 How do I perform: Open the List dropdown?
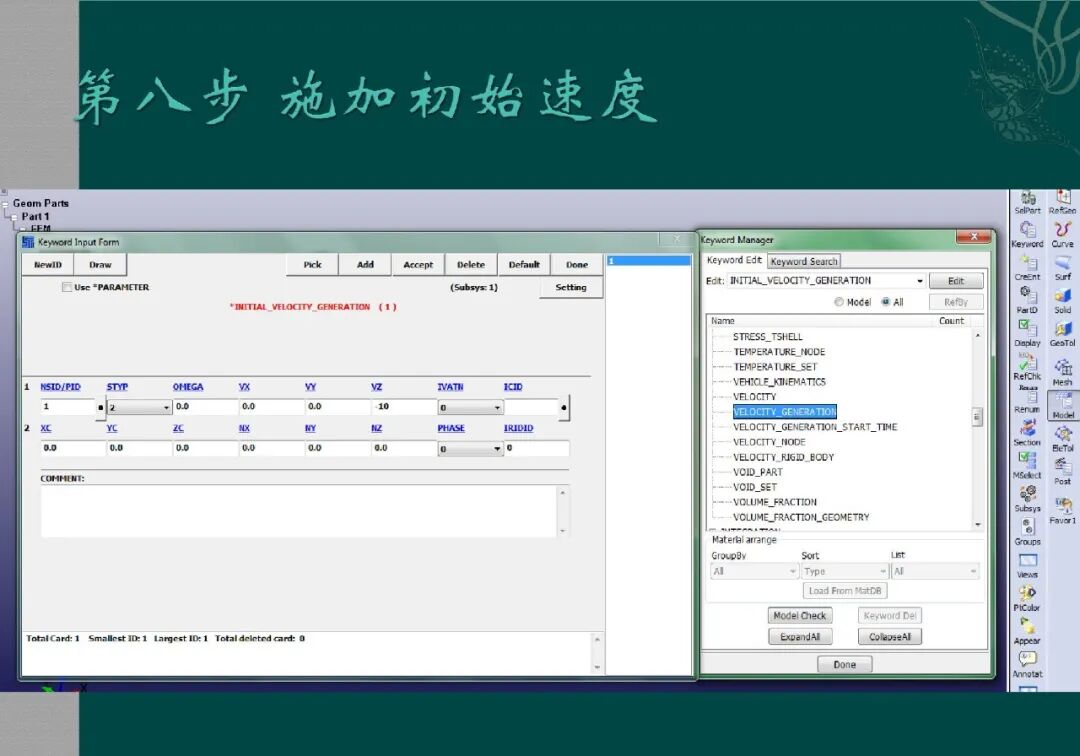pyautogui.click(x=935, y=571)
